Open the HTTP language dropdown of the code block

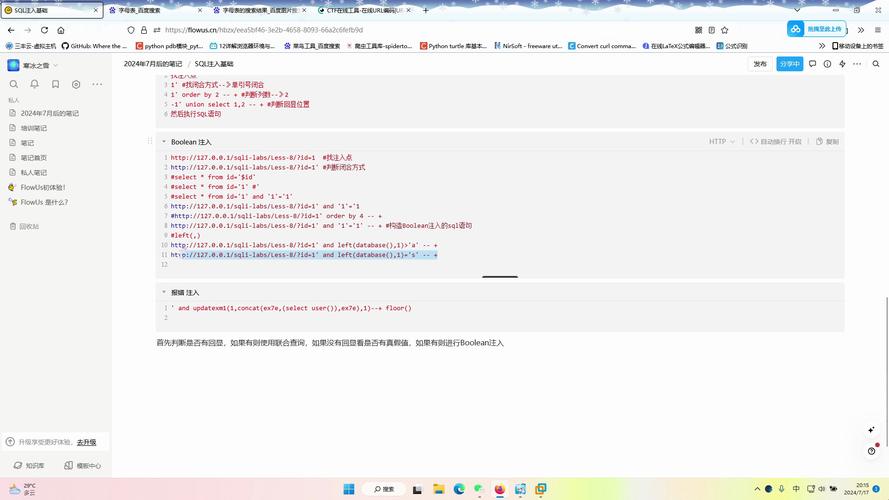tap(722, 142)
